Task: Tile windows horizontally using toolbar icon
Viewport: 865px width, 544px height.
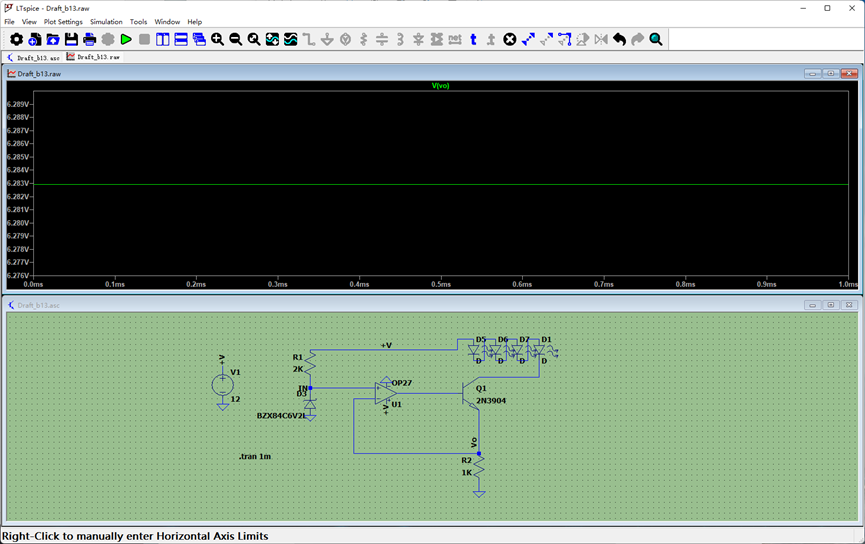Action: coord(181,39)
